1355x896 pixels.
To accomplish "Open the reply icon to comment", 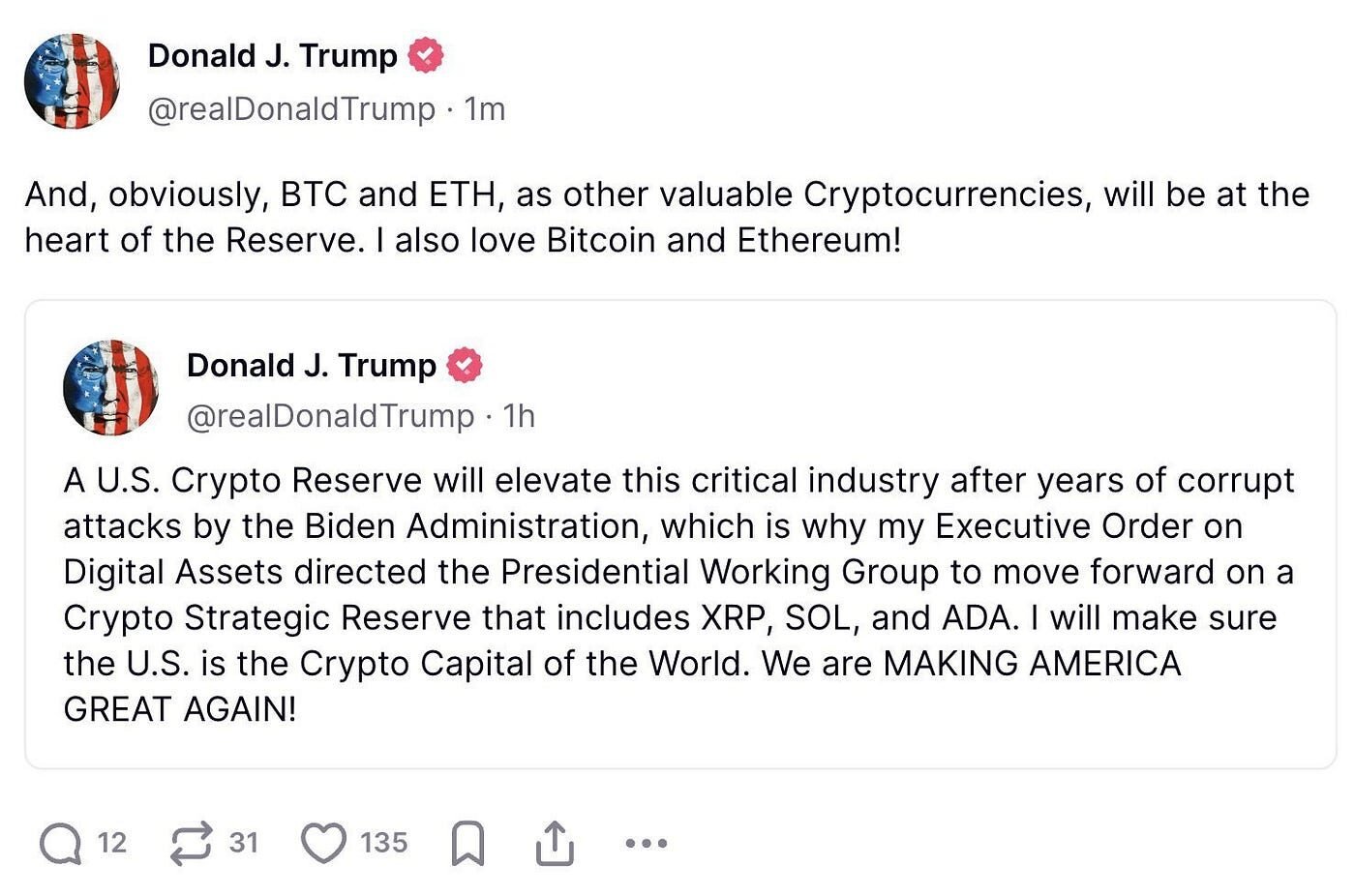I will [x=60, y=842].
